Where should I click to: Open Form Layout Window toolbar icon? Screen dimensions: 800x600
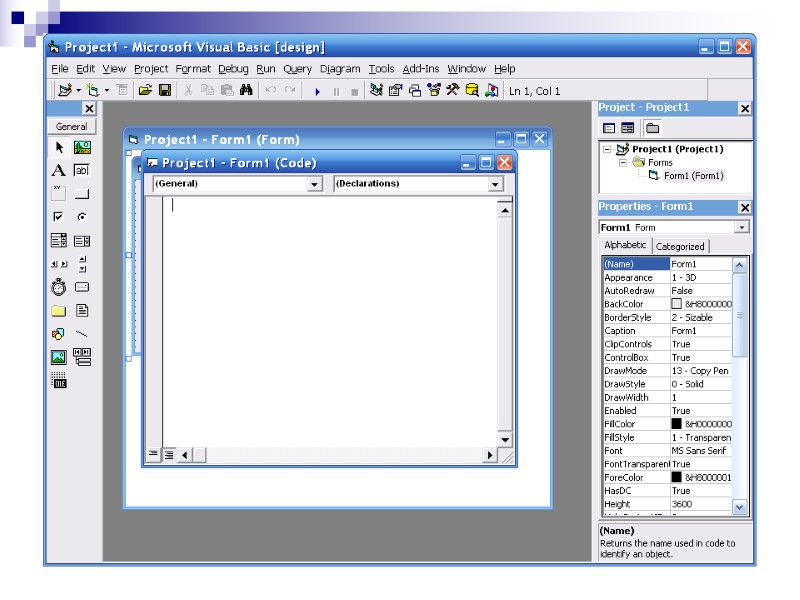click(x=415, y=90)
